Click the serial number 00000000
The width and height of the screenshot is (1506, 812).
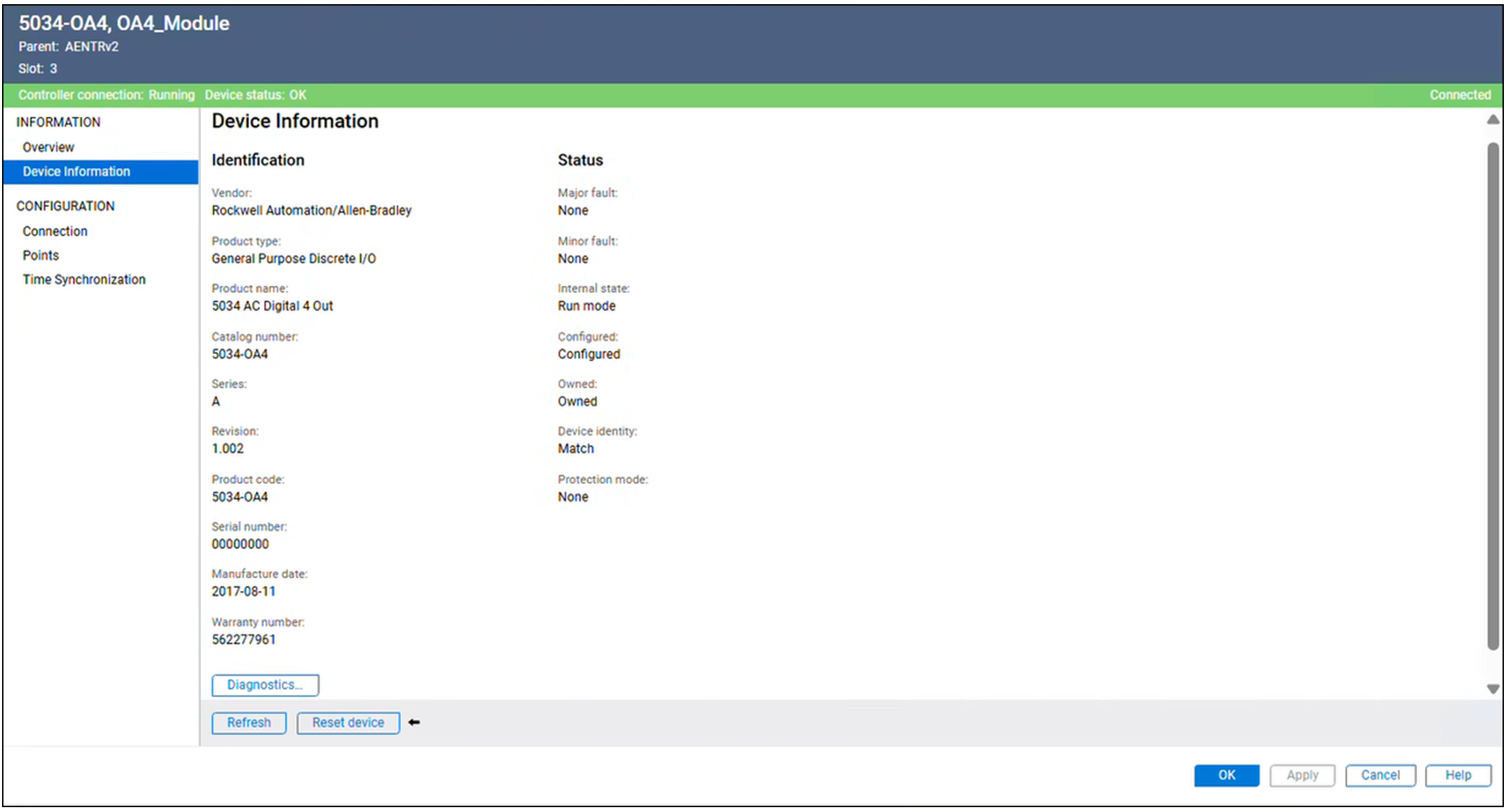(x=240, y=544)
